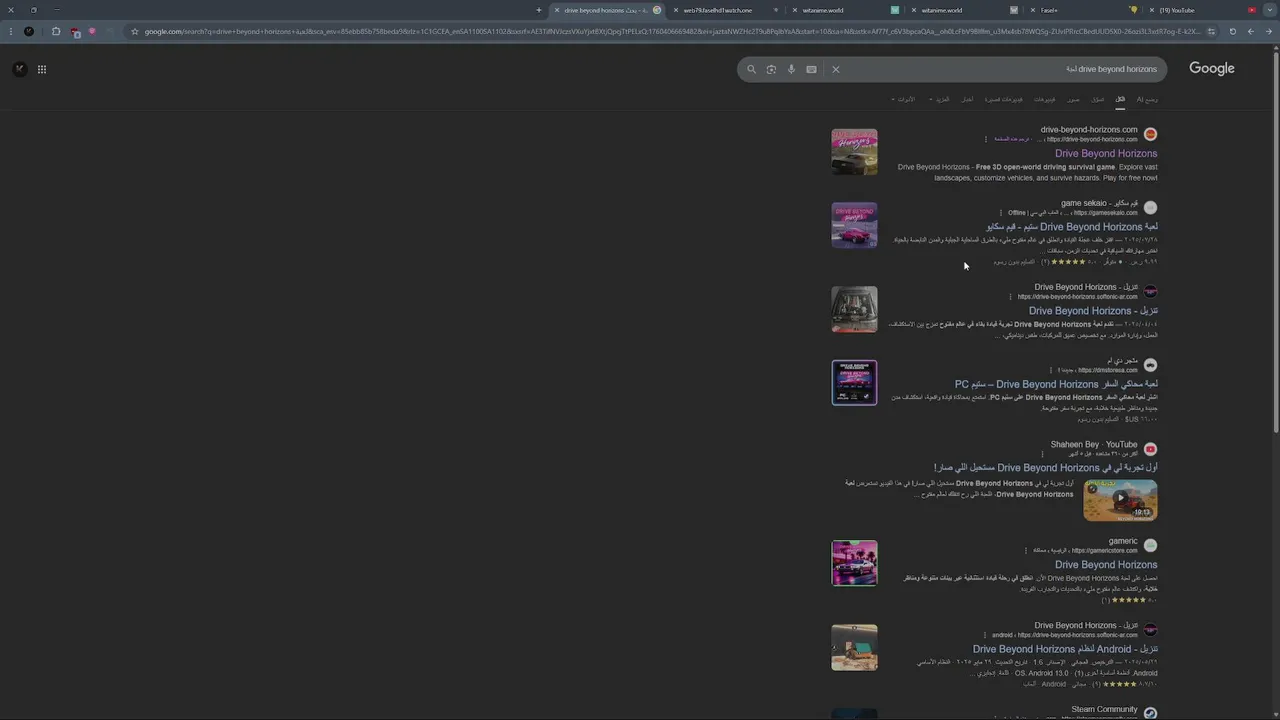Viewport: 1280px width, 720px height.
Task: View site information icon in address bar
Action: (x=1212, y=31)
